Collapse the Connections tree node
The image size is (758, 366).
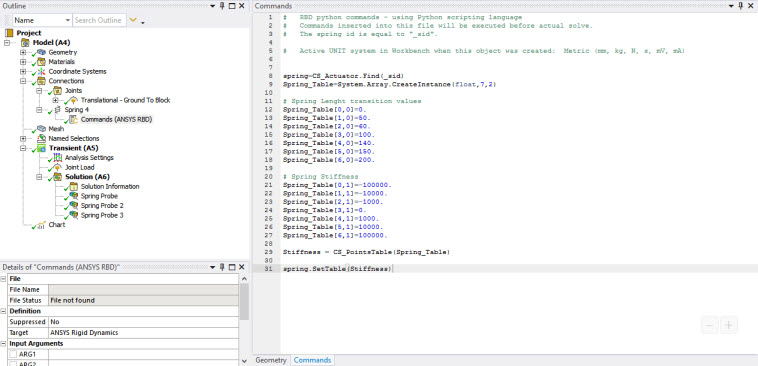click(23, 81)
